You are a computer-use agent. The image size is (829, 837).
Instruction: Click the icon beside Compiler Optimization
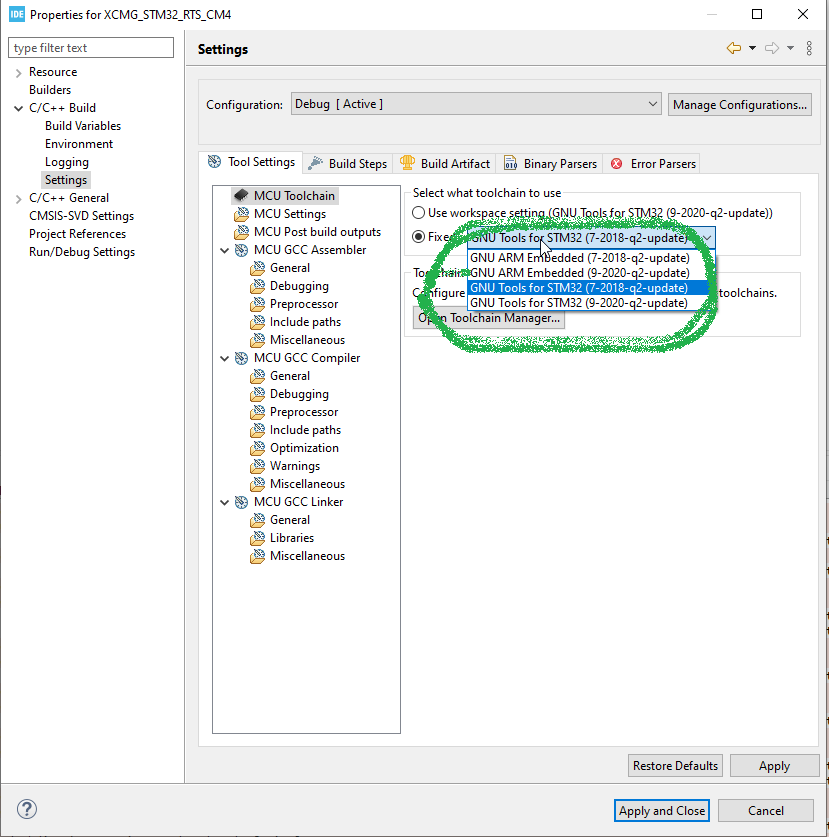(257, 448)
